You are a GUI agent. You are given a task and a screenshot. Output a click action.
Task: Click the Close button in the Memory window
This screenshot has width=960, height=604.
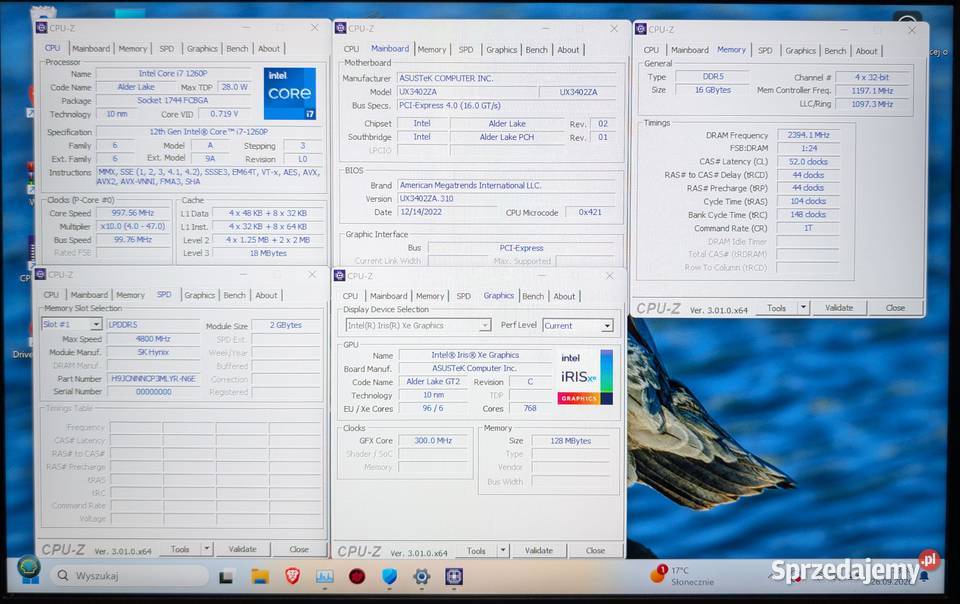pos(895,308)
